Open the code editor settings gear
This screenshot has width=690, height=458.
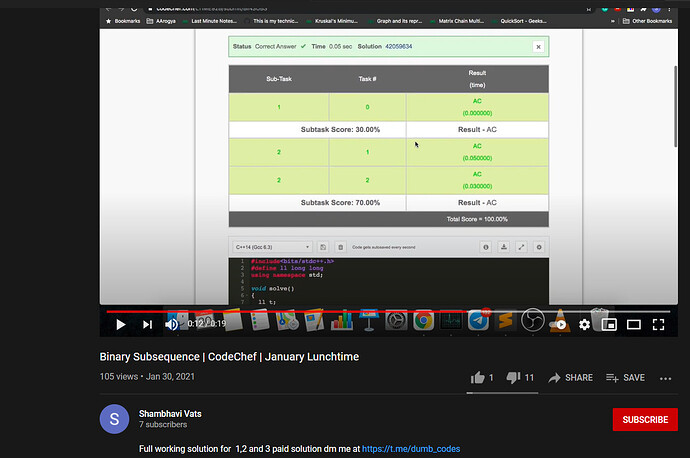coord(539,247)
